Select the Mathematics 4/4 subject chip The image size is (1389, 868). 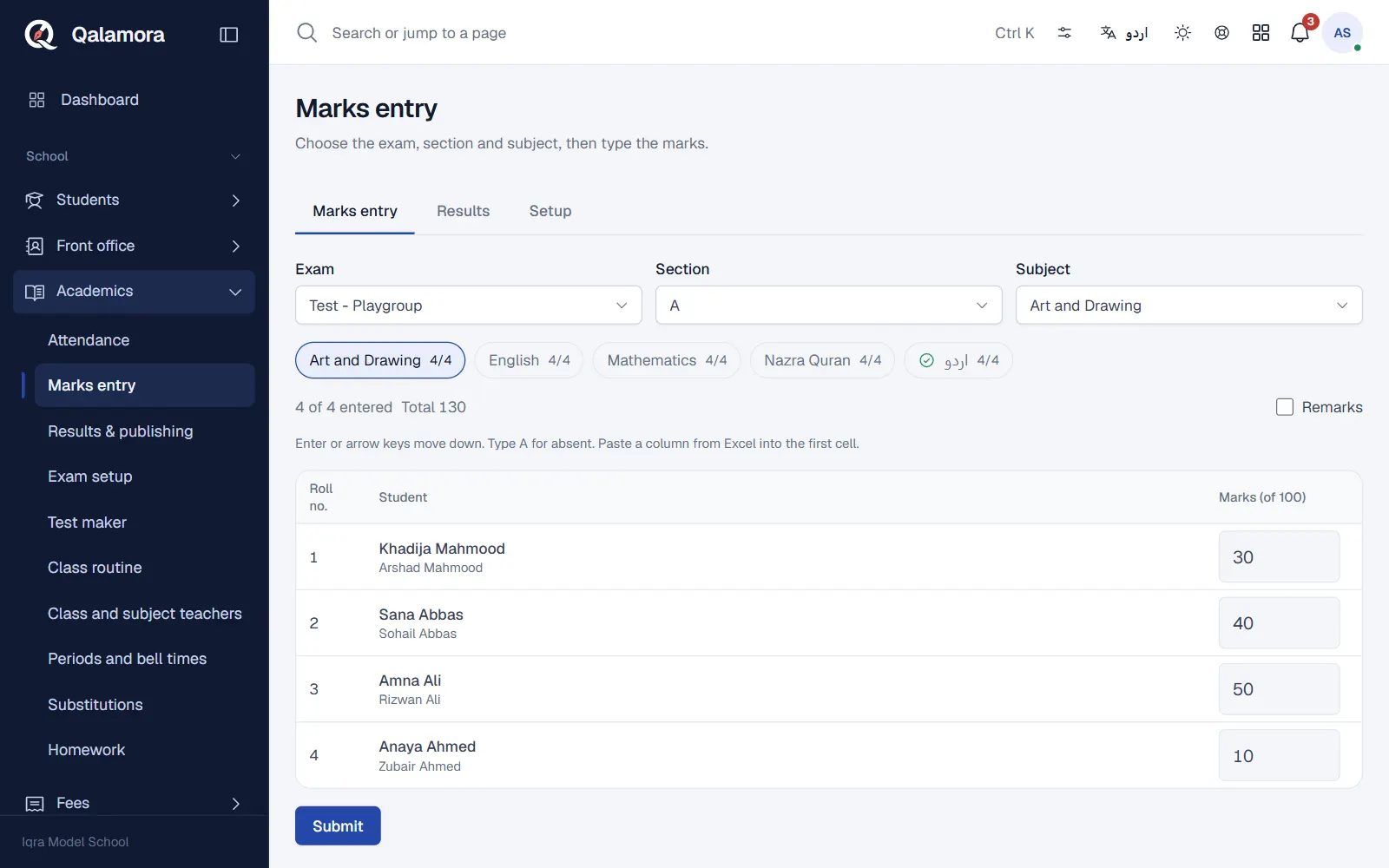(x=667, y=360)
